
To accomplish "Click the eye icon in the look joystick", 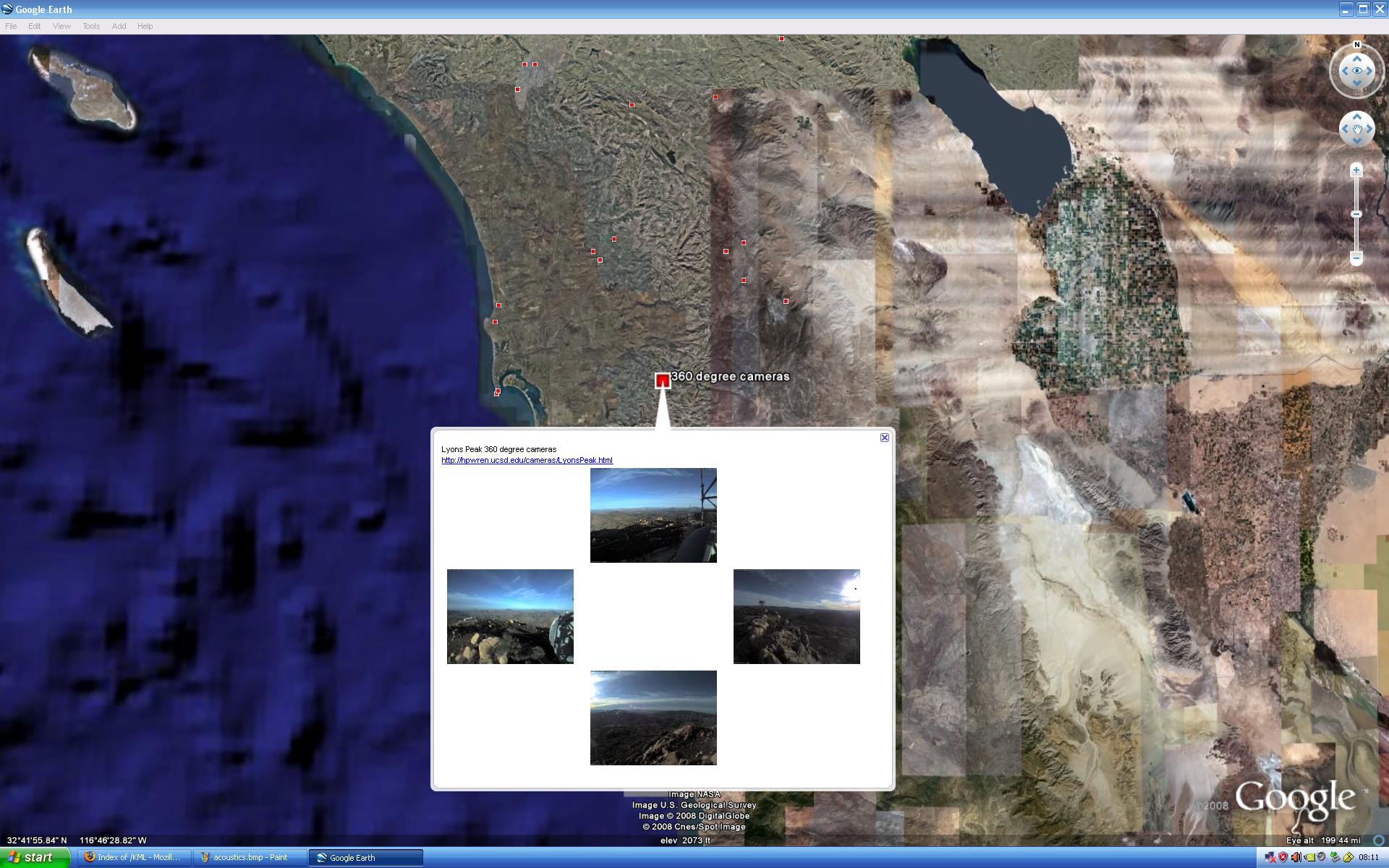I will pyautogui.click(x=1356, y=71).
